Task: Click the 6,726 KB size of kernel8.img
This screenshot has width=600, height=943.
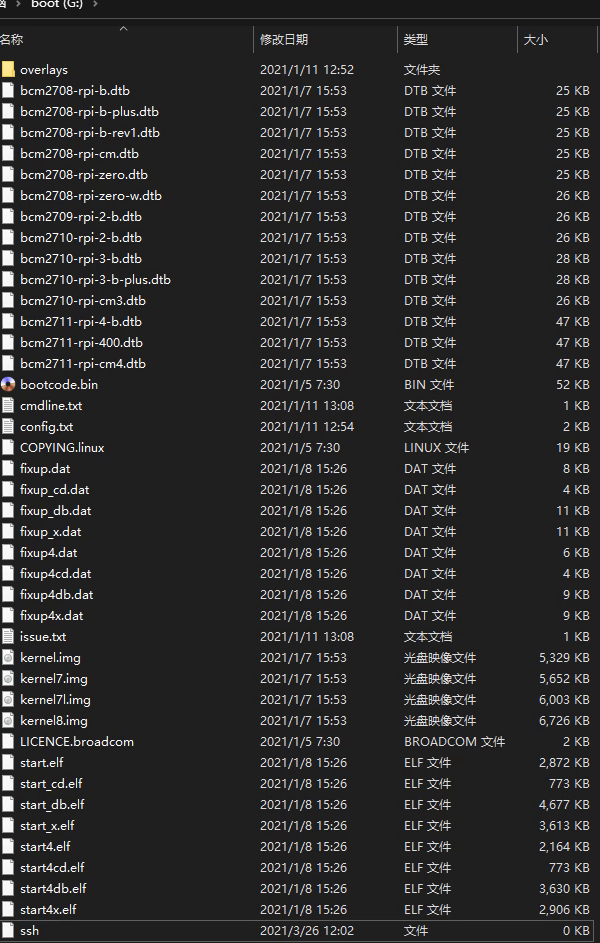Action: 564,721
